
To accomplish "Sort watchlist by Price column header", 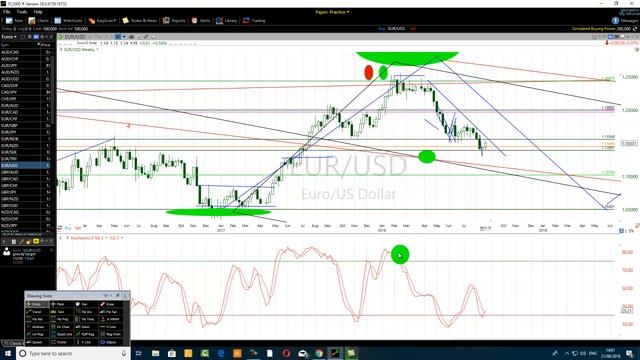I will coord(45,45).
